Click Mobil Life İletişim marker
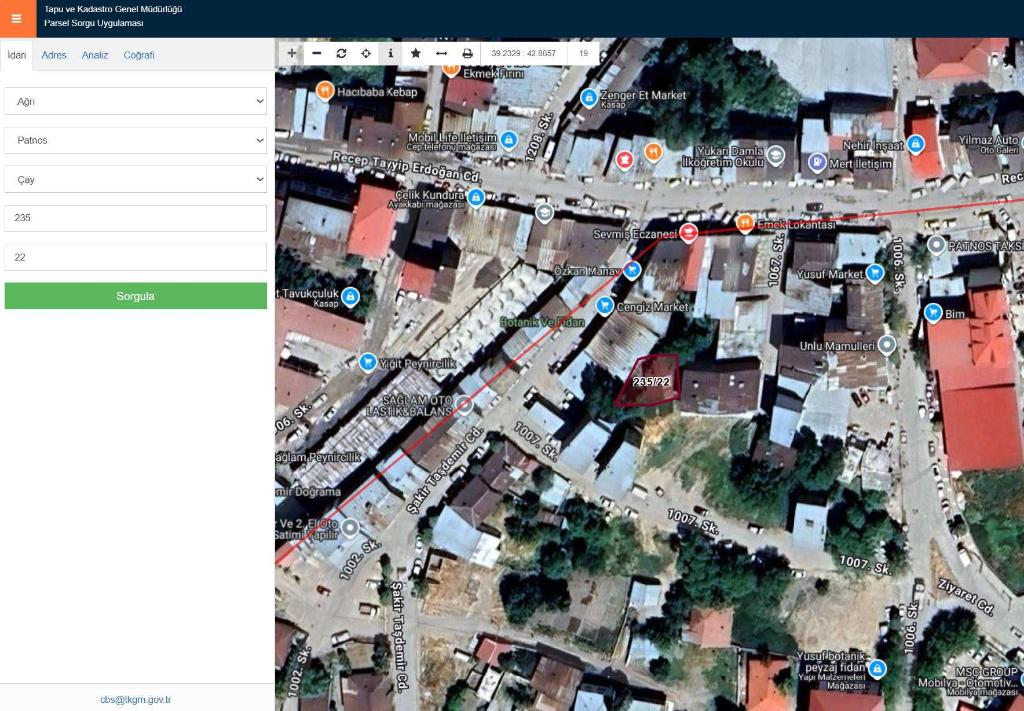This screenshot has width=1024, height=711. (509, 139)
